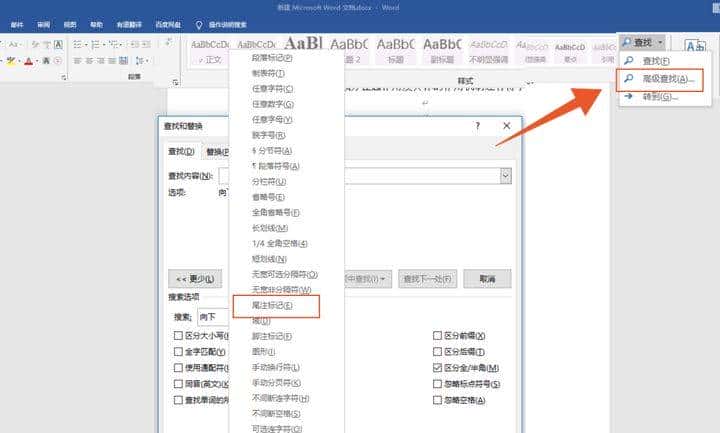This screenshot has height=433, width=720.
Task: Click the << 更少(L) button
Action: coord(195,279)
